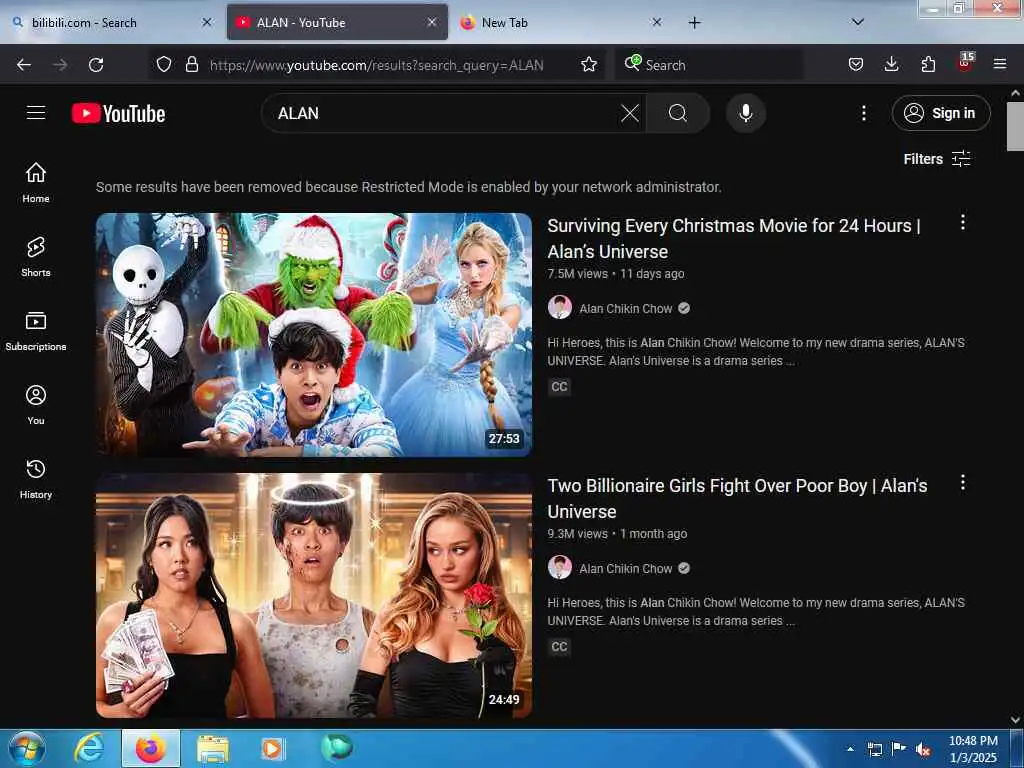
Task: Click the Firefox Search box
Action: 709,65
